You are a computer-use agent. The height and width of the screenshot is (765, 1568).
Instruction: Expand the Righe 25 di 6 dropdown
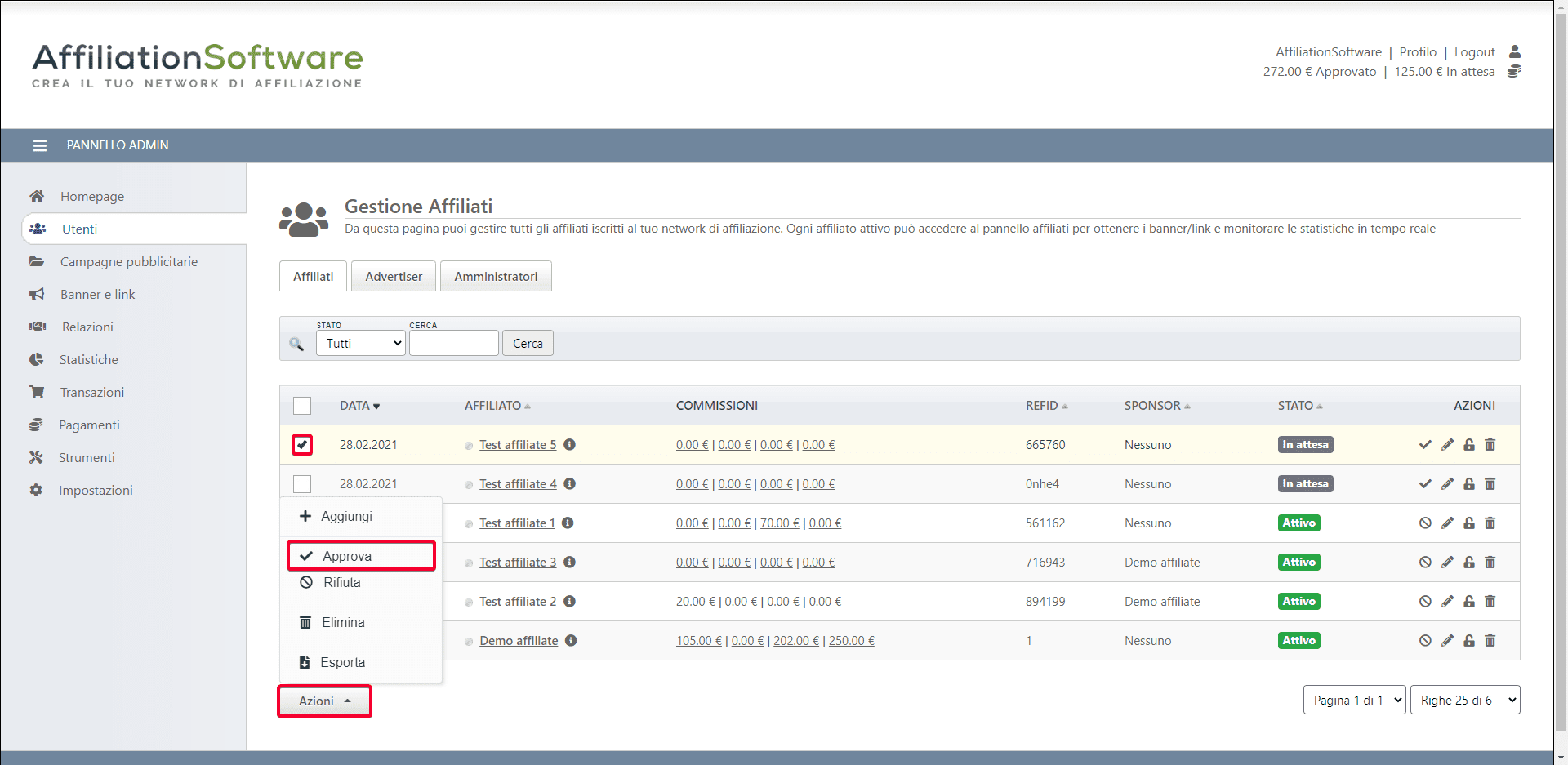(x=1465, y=701)
